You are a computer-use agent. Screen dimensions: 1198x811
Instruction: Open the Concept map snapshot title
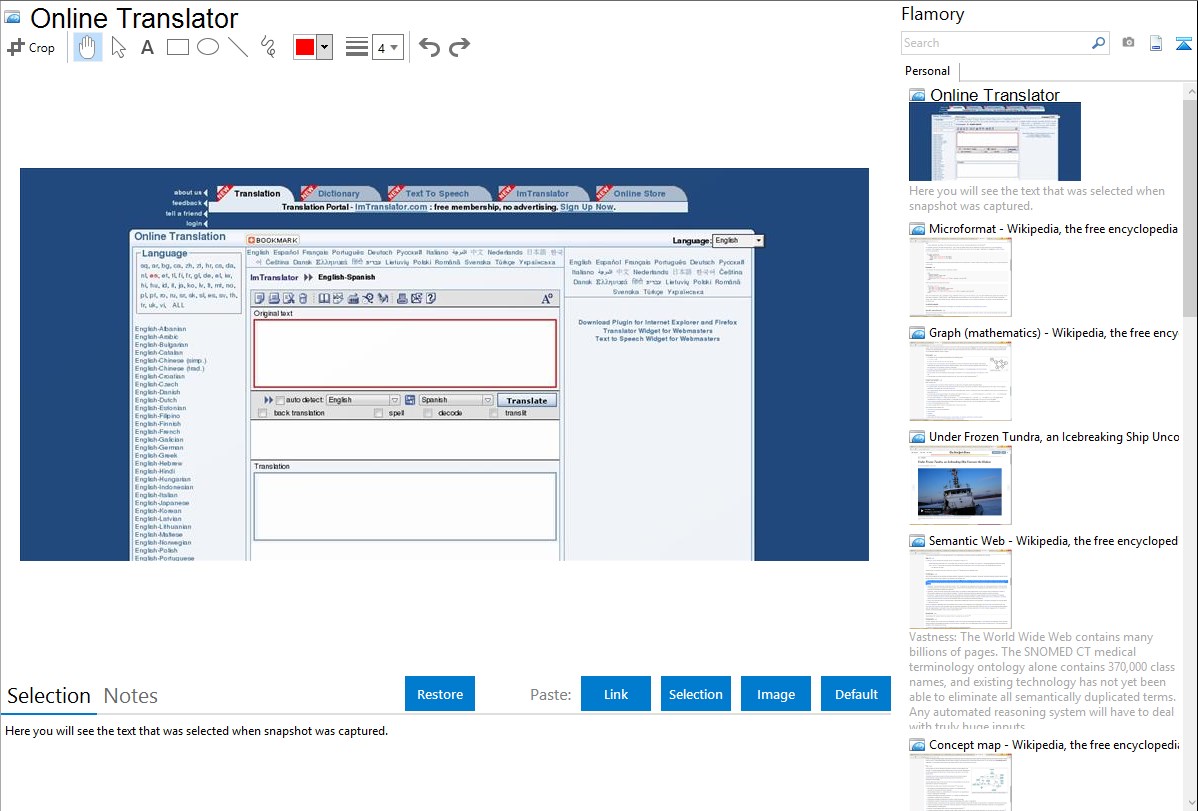click(1054, 744)
